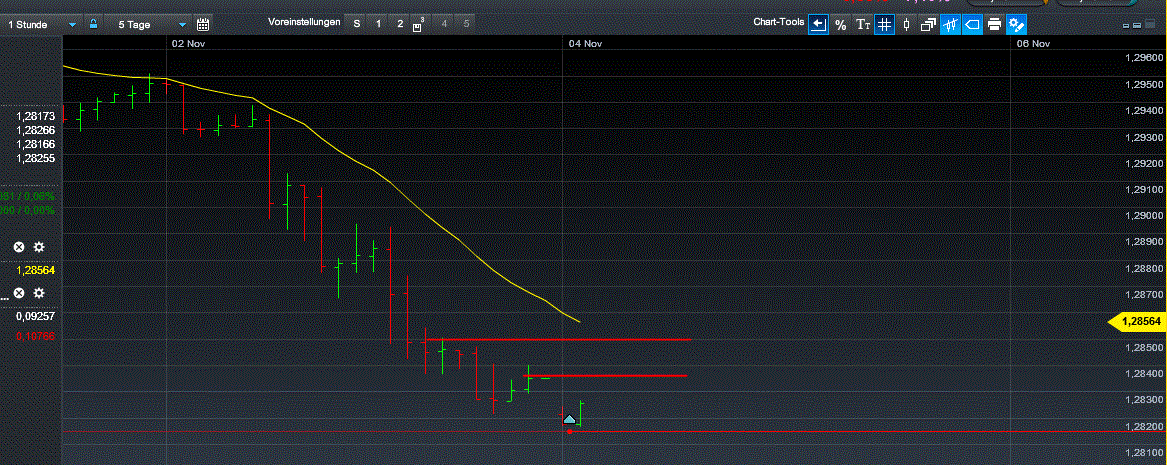
Task: Toggle the crossed-out candles tool
Action: coord(950,25)
